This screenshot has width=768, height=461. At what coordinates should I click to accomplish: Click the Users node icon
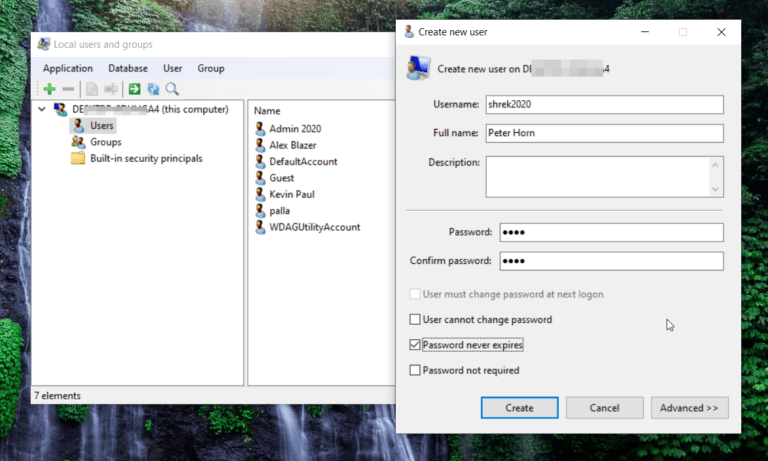point(78,125)
